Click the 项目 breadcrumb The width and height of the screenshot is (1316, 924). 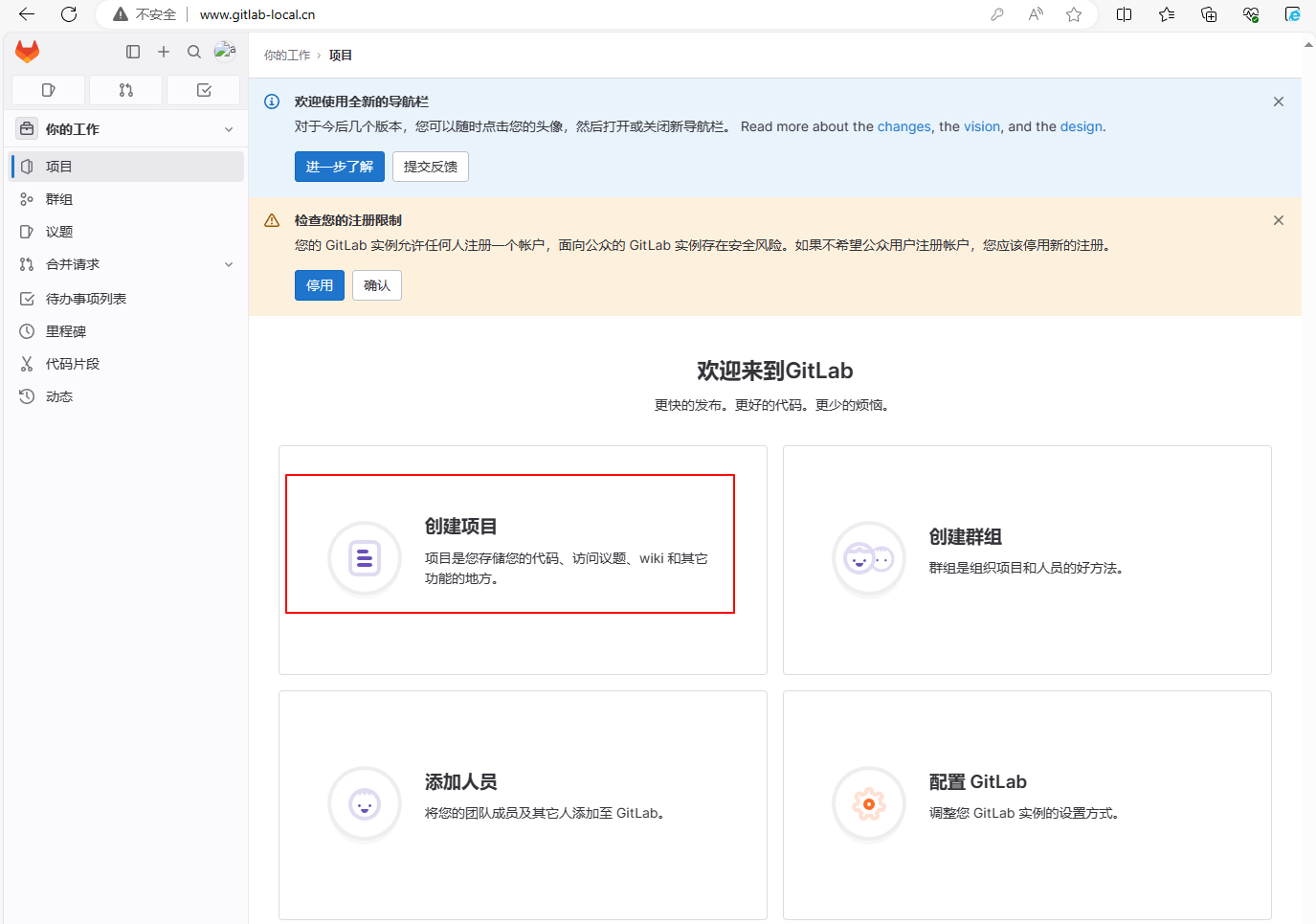click(341, 56)
